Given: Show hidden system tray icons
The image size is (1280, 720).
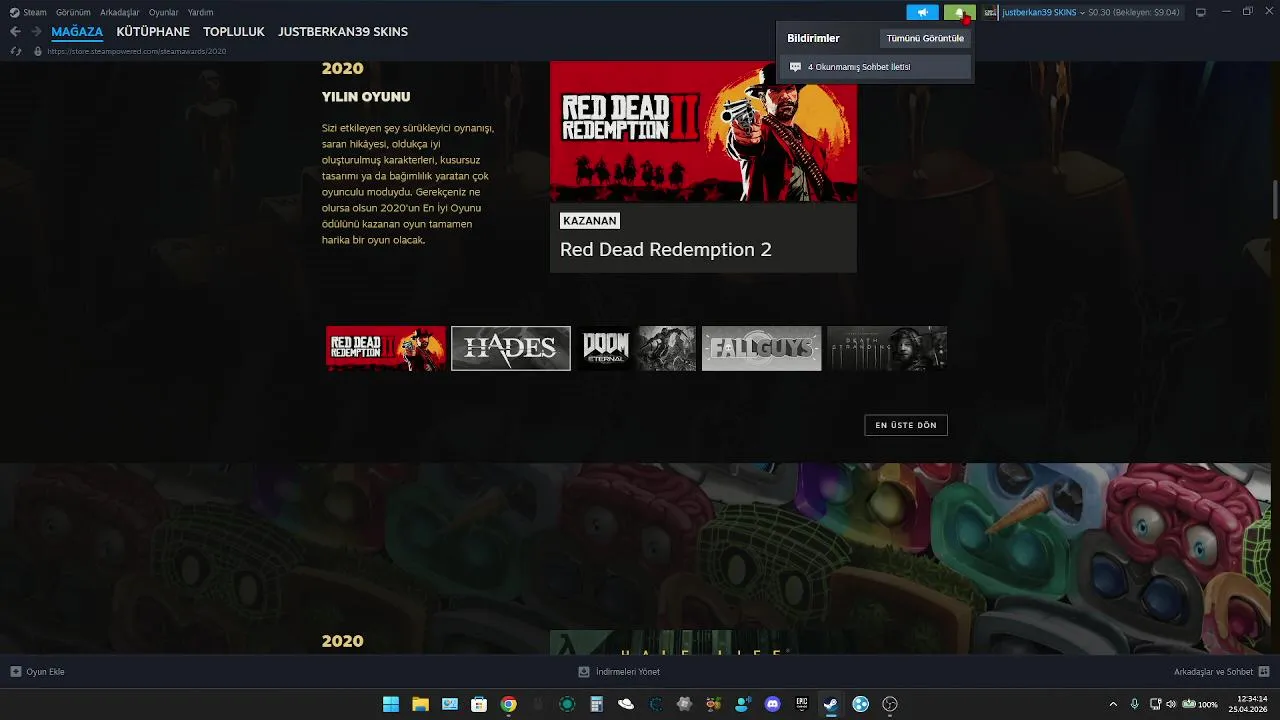Looking at the screenshot, I should coord(1113,704).
